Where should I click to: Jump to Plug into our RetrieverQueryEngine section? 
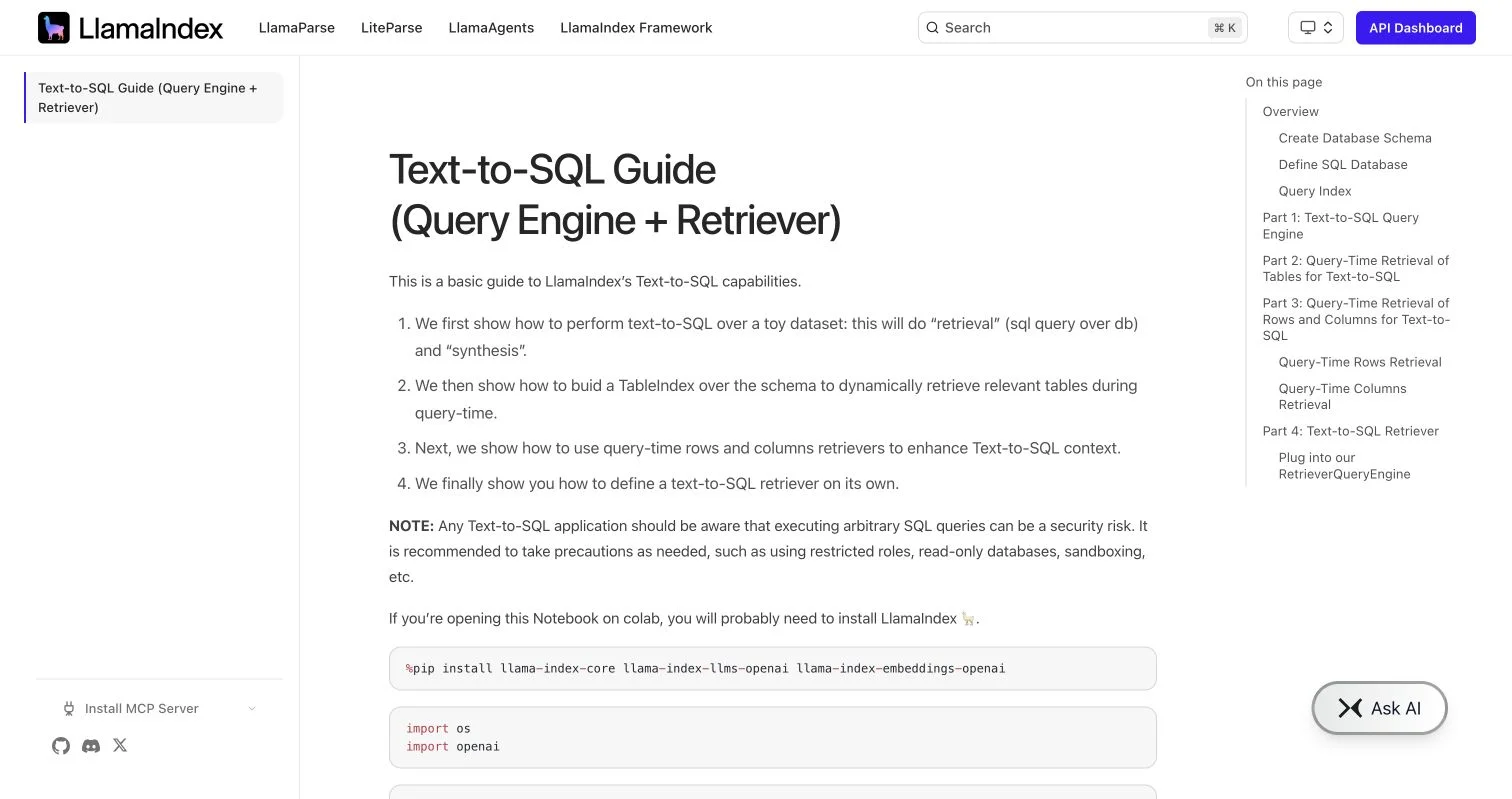[x=1344, y=466]
